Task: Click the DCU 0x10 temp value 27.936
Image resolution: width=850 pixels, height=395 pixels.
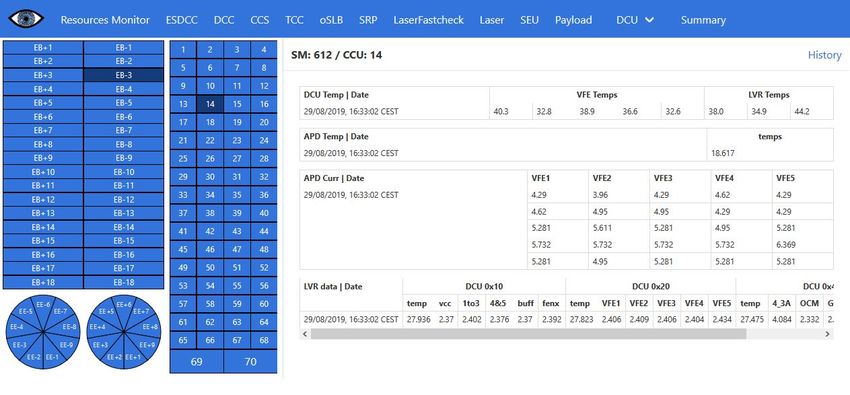Action: (x=418, y=319)
